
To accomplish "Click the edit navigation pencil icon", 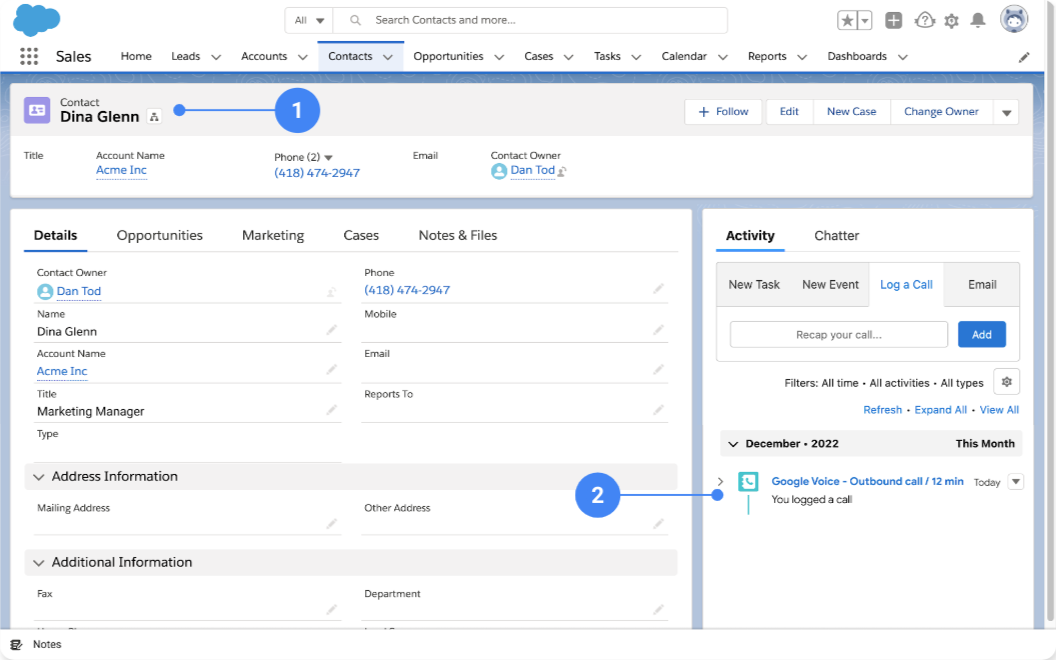I will [1024, 57].
